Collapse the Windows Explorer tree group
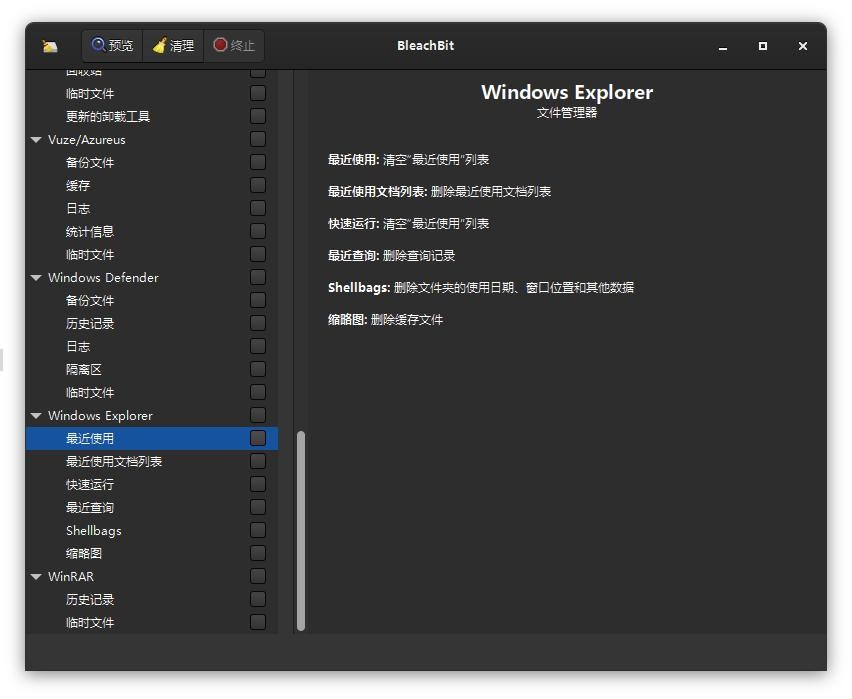 [36, 416]
